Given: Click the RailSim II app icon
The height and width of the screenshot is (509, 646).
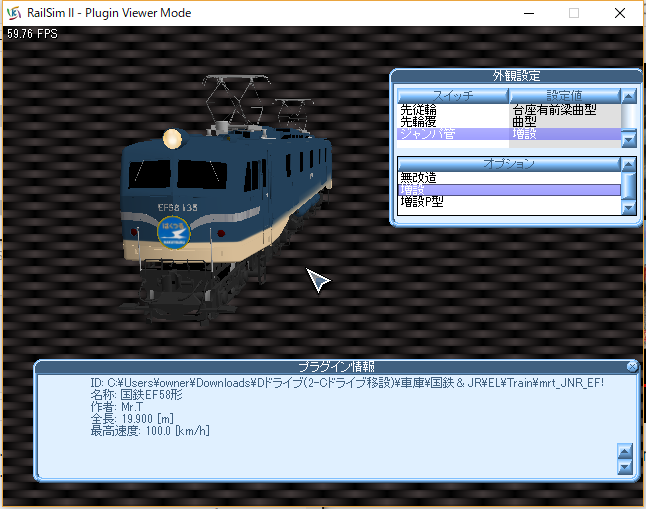Looking at the screenshot, I should [14, 13].
